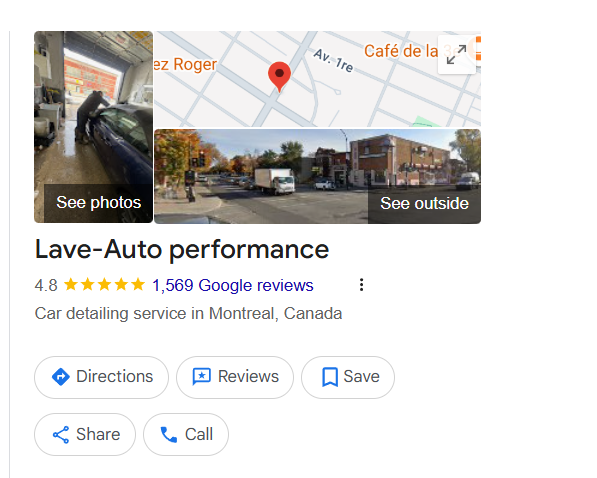The image size is (597, 478).
Task: Open the three-dot more options menu
Action: pos(361,285)
